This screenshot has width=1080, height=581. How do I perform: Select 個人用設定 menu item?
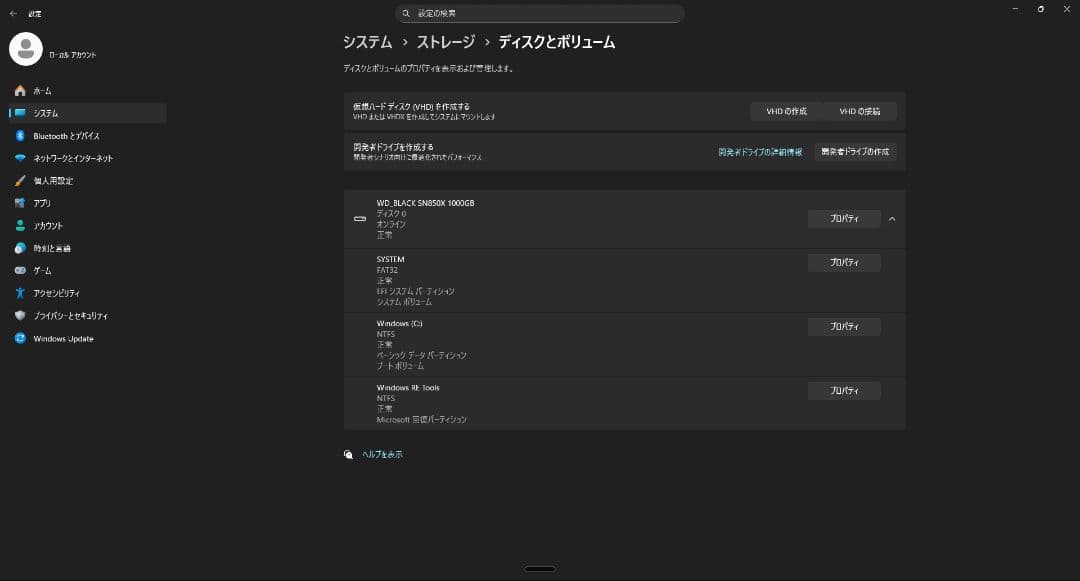(87, 180)
